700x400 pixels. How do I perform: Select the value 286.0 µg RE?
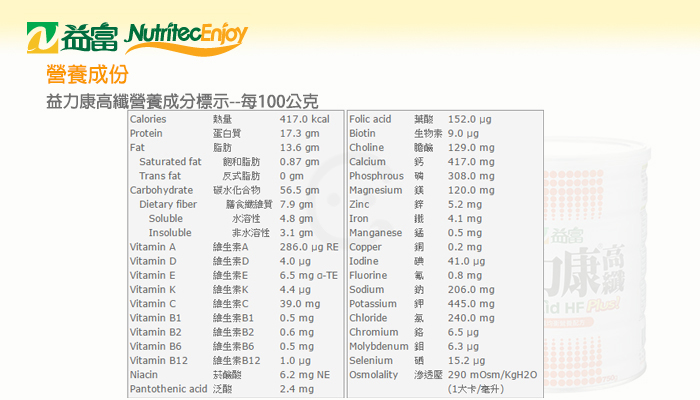coord(309,247)
